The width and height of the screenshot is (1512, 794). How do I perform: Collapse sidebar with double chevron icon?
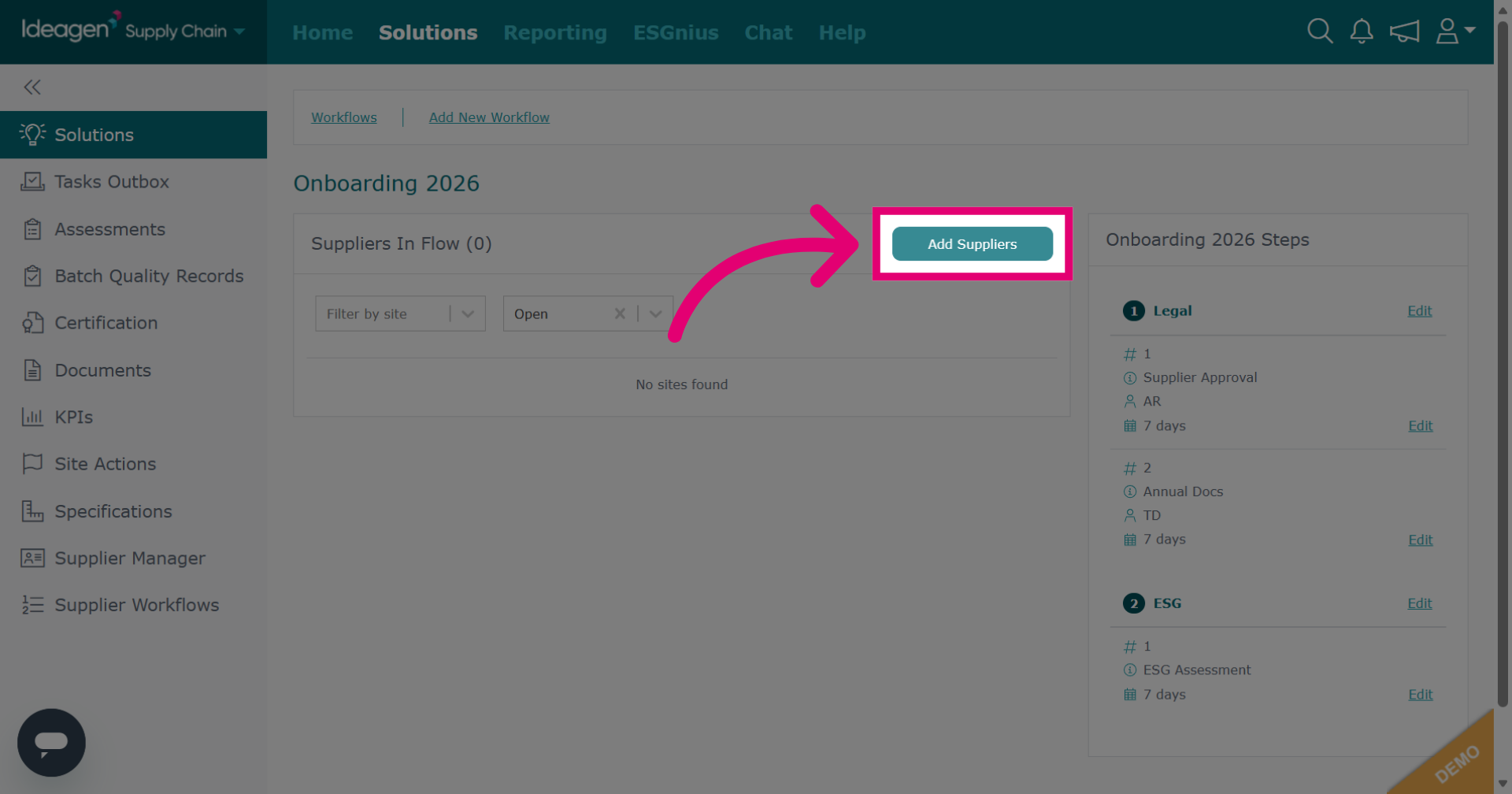tap(32, 87)
